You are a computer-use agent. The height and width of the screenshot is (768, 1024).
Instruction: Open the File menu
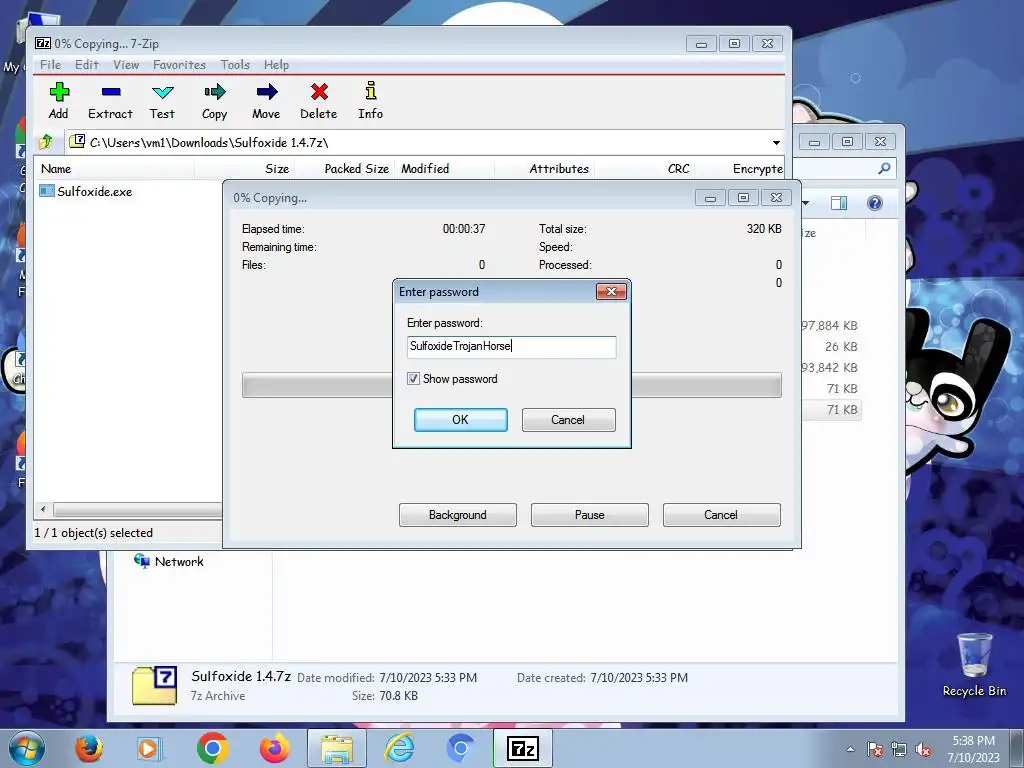tap(50, 65)
